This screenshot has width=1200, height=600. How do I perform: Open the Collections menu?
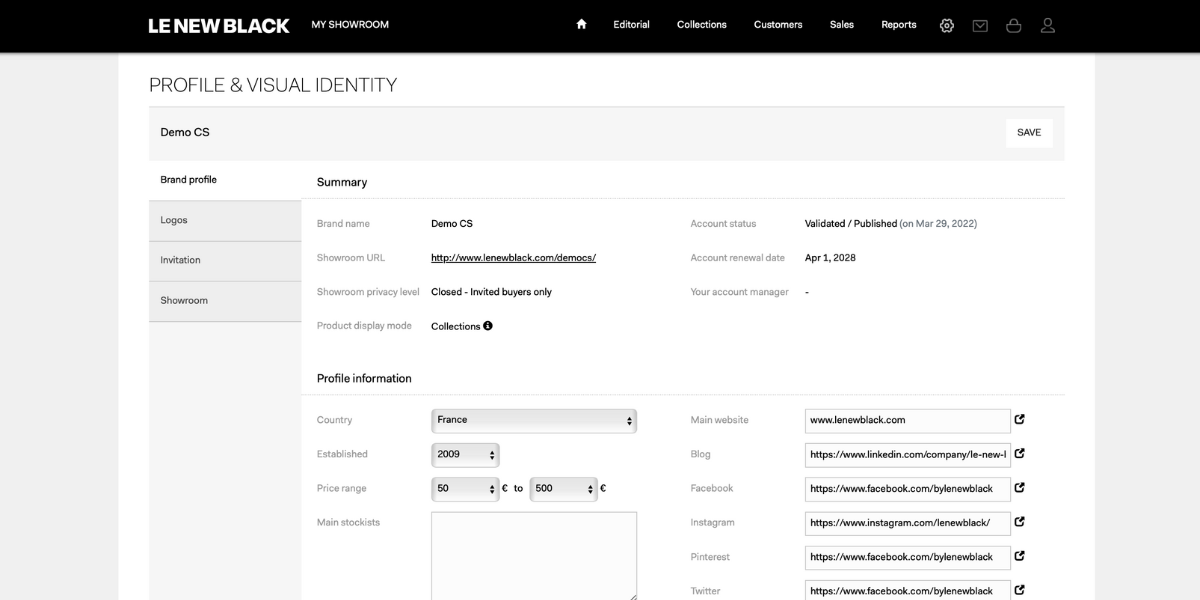[702, 25]
